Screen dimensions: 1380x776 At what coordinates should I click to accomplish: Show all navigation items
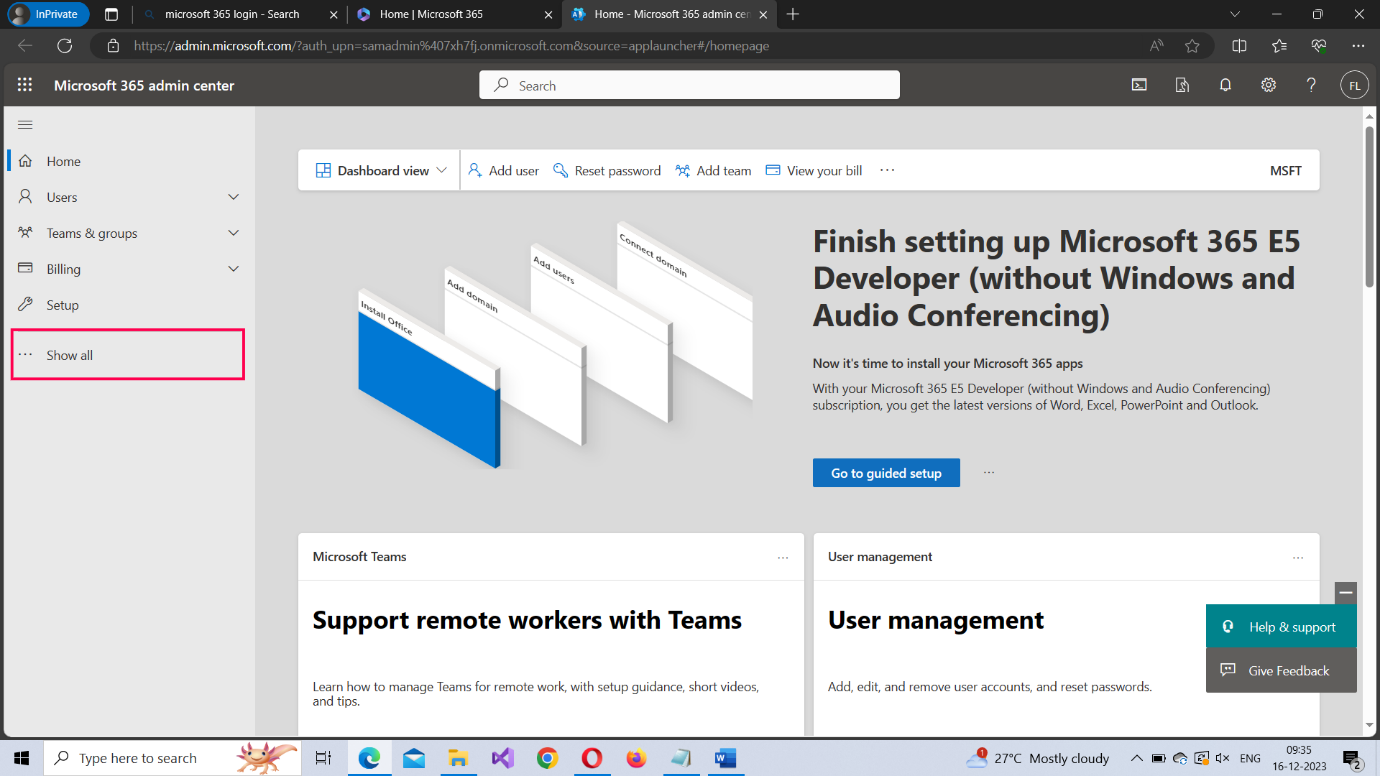click(x=127, y=355)
